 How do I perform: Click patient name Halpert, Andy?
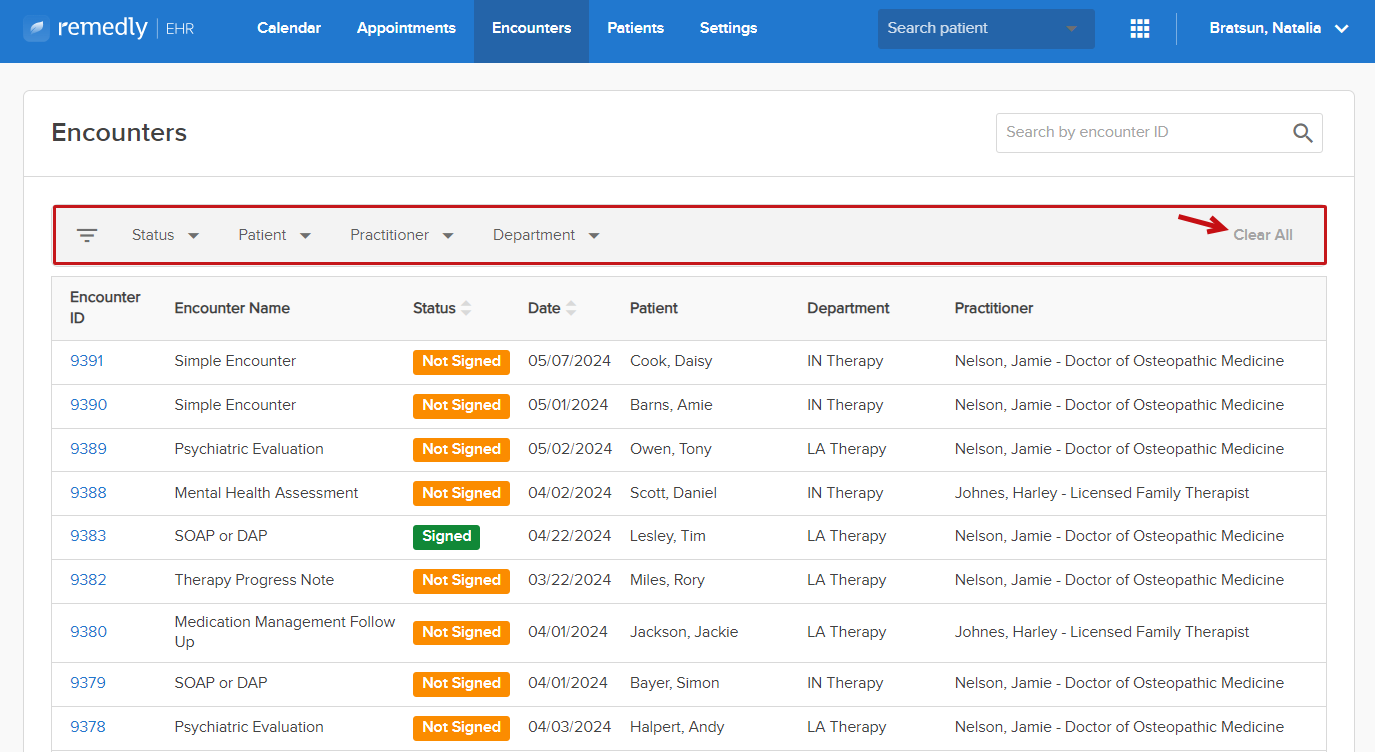coord(677,727)
